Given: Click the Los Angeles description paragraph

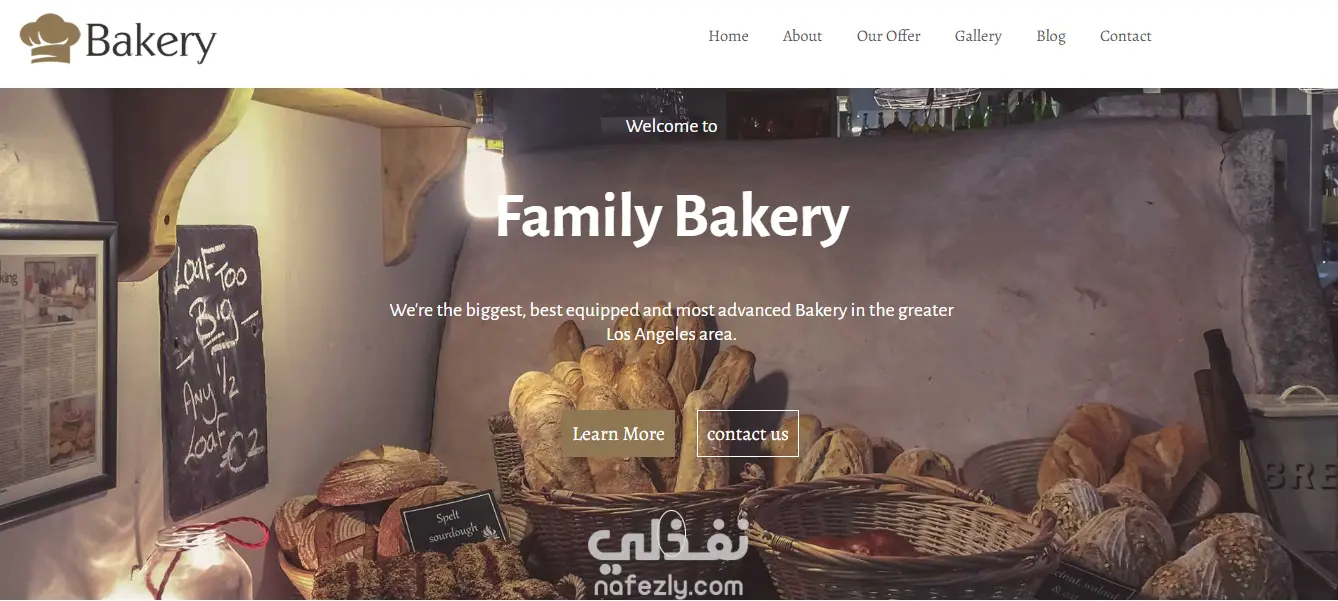Looking at the screenshot, I should coord(671,322).
